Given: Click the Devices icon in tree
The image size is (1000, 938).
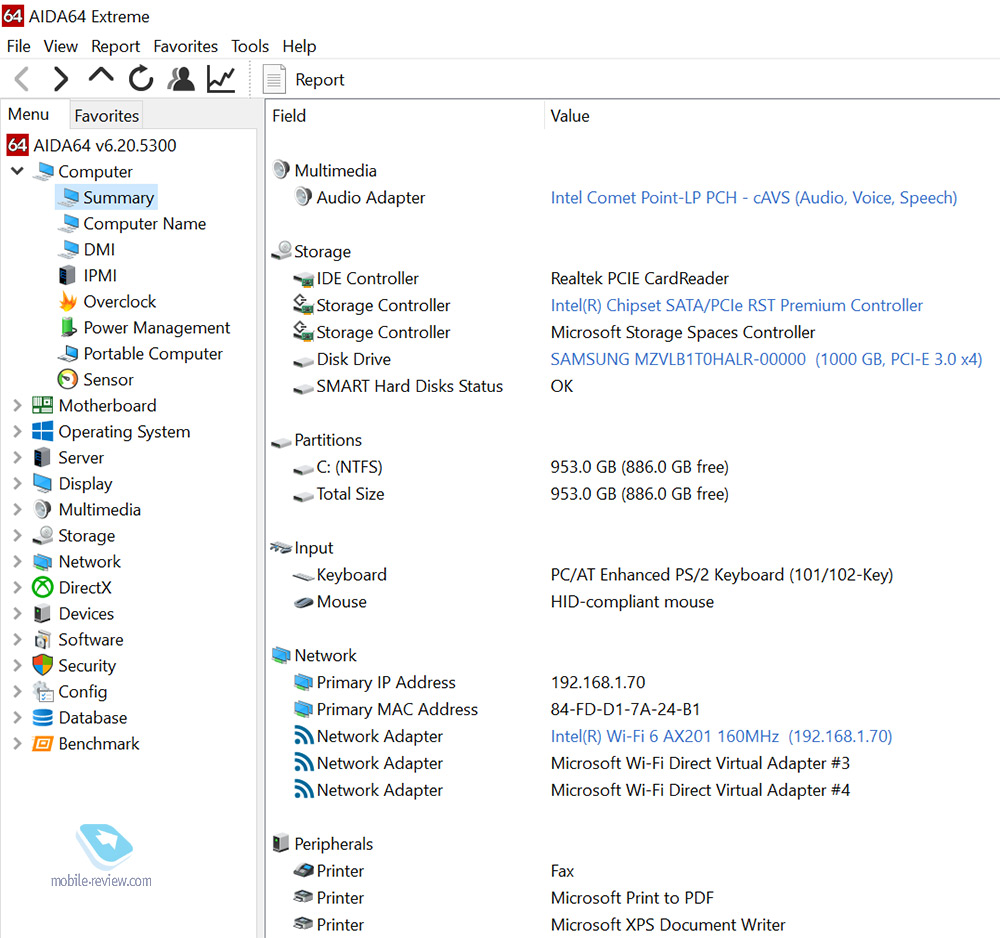Looking at the screenshot, I should (x=43, y=613).
